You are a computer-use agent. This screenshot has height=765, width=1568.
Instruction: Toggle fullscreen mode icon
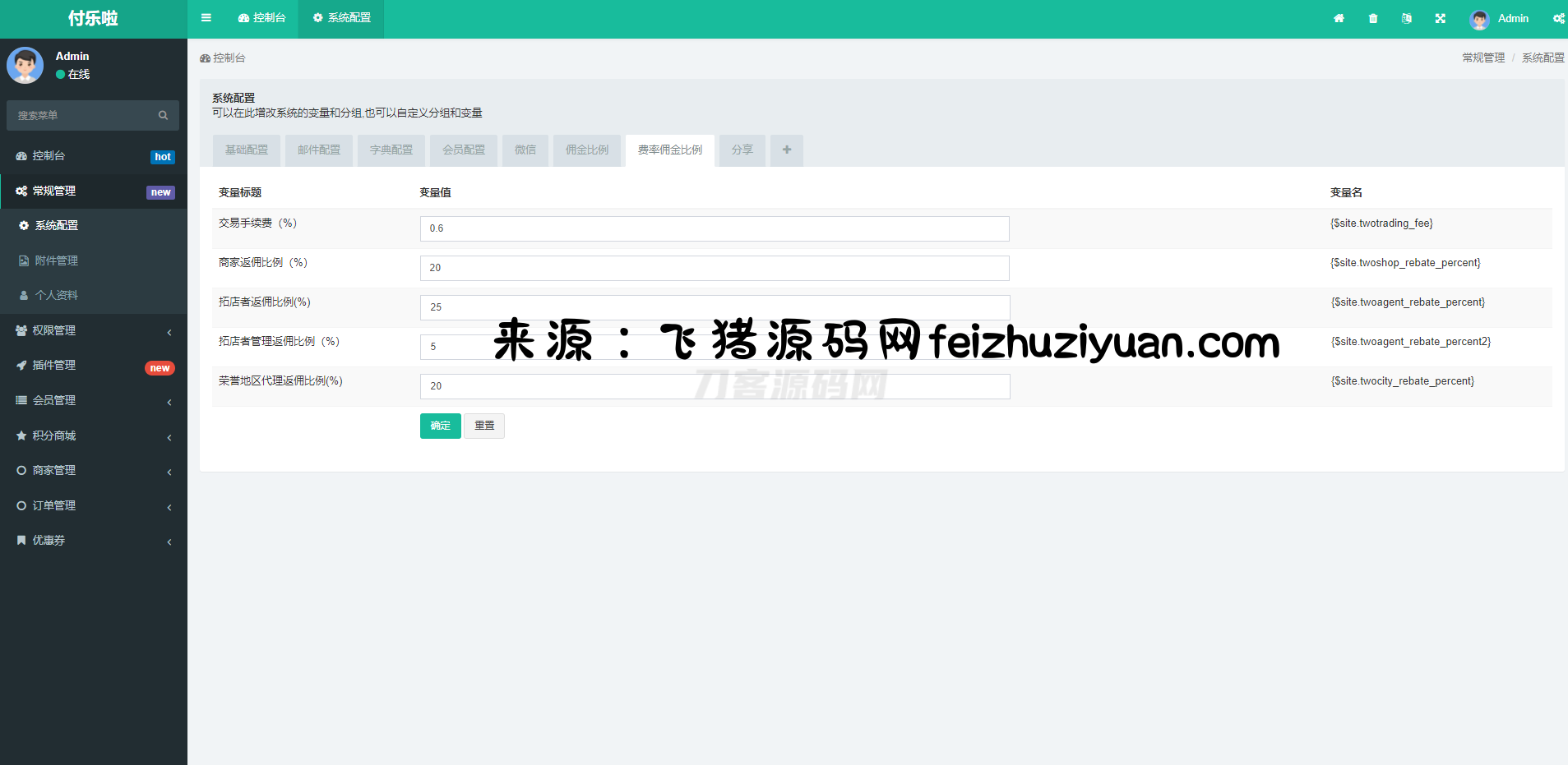tap(1441, 18)
